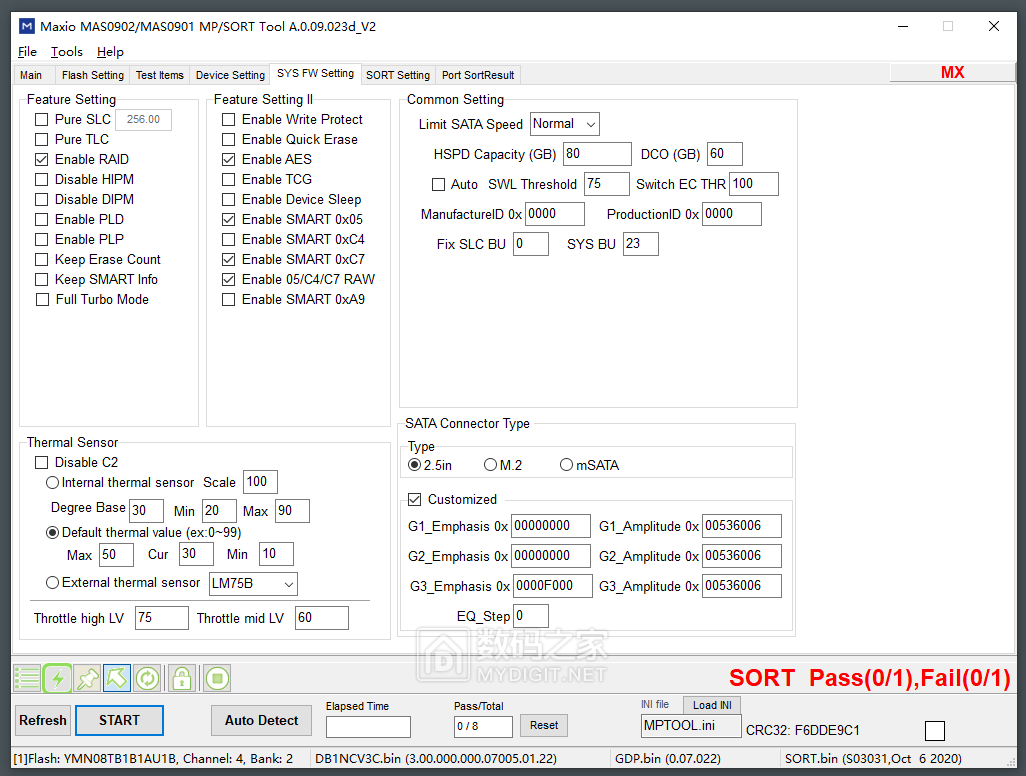Choose External thermal sensor radio
1026x776 pixels.
52,582
